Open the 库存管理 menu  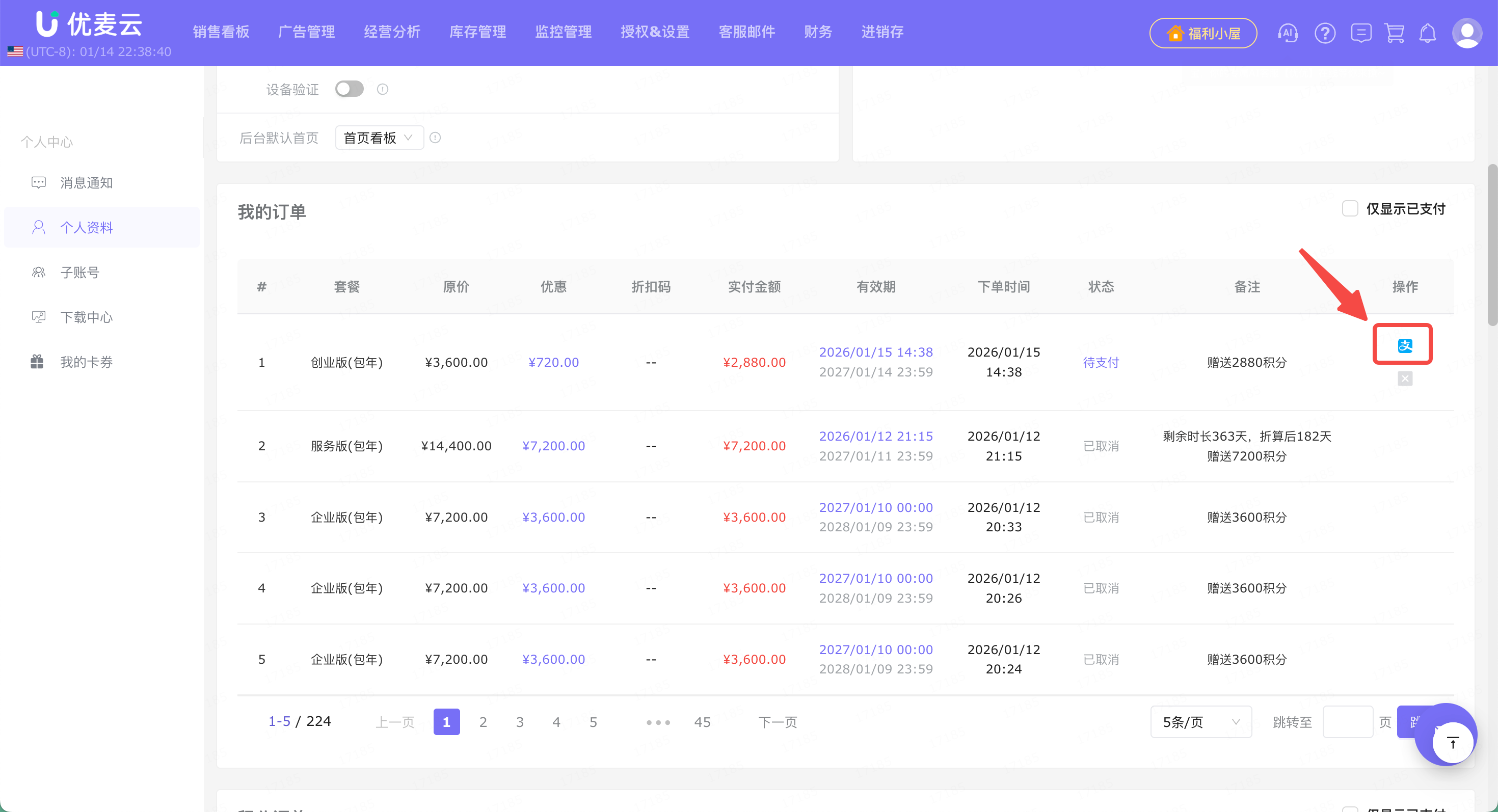477,32
